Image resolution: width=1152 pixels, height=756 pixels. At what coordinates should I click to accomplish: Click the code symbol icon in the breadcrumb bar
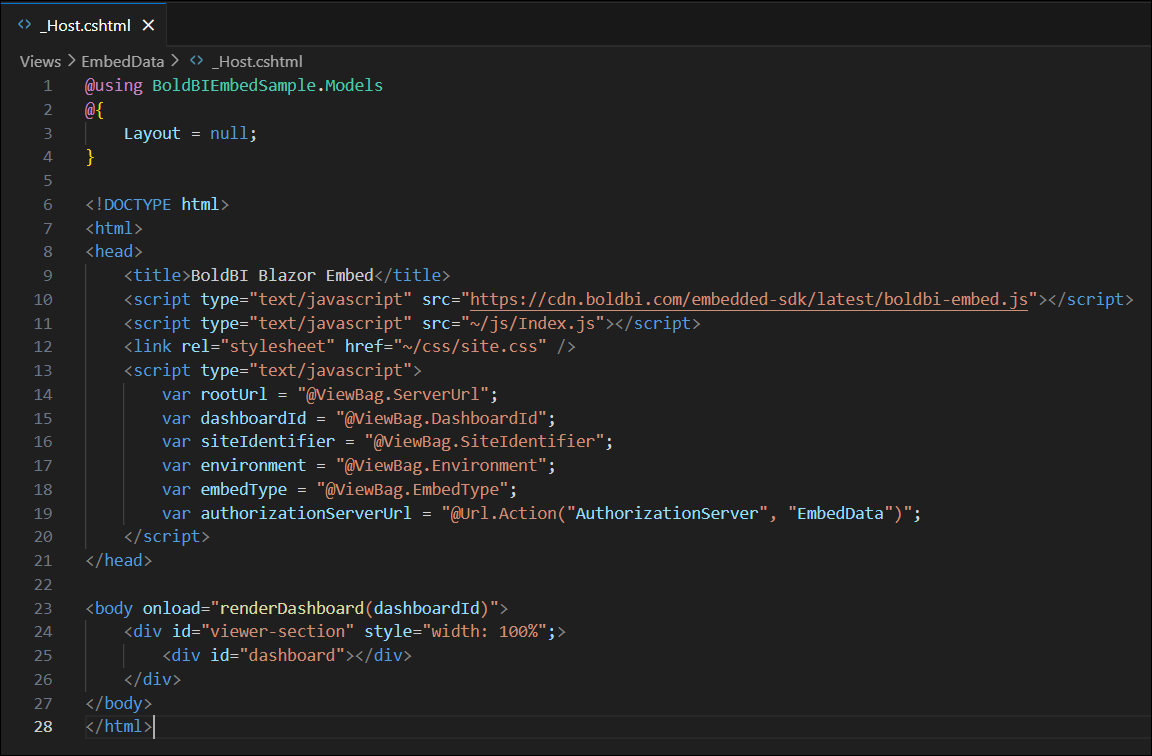click(196, 61)
